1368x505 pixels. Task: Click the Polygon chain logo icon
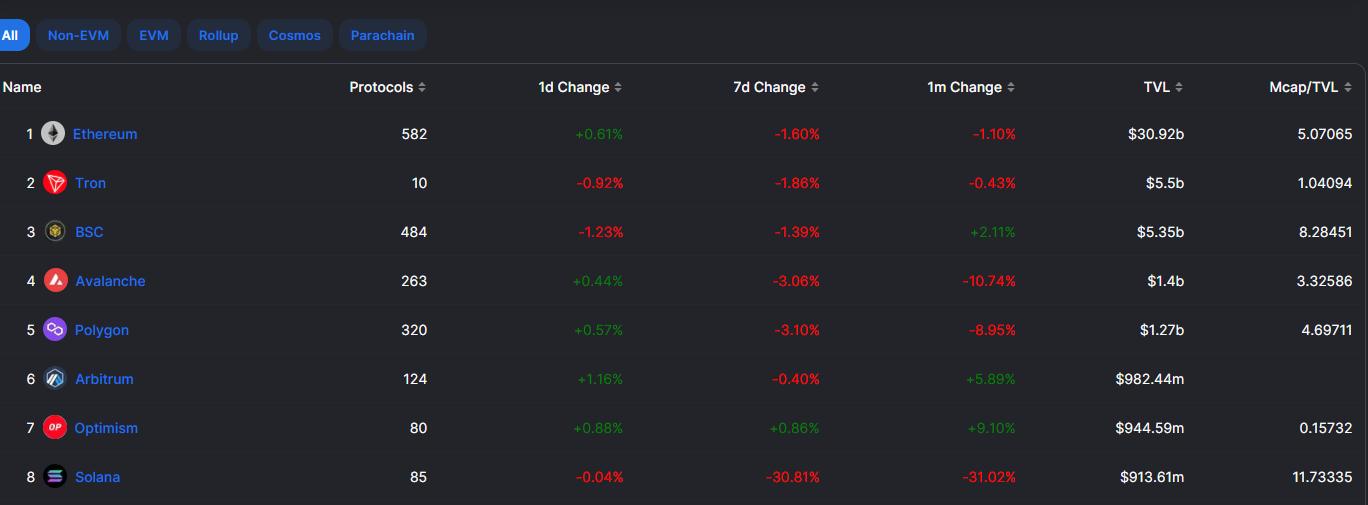55,330
